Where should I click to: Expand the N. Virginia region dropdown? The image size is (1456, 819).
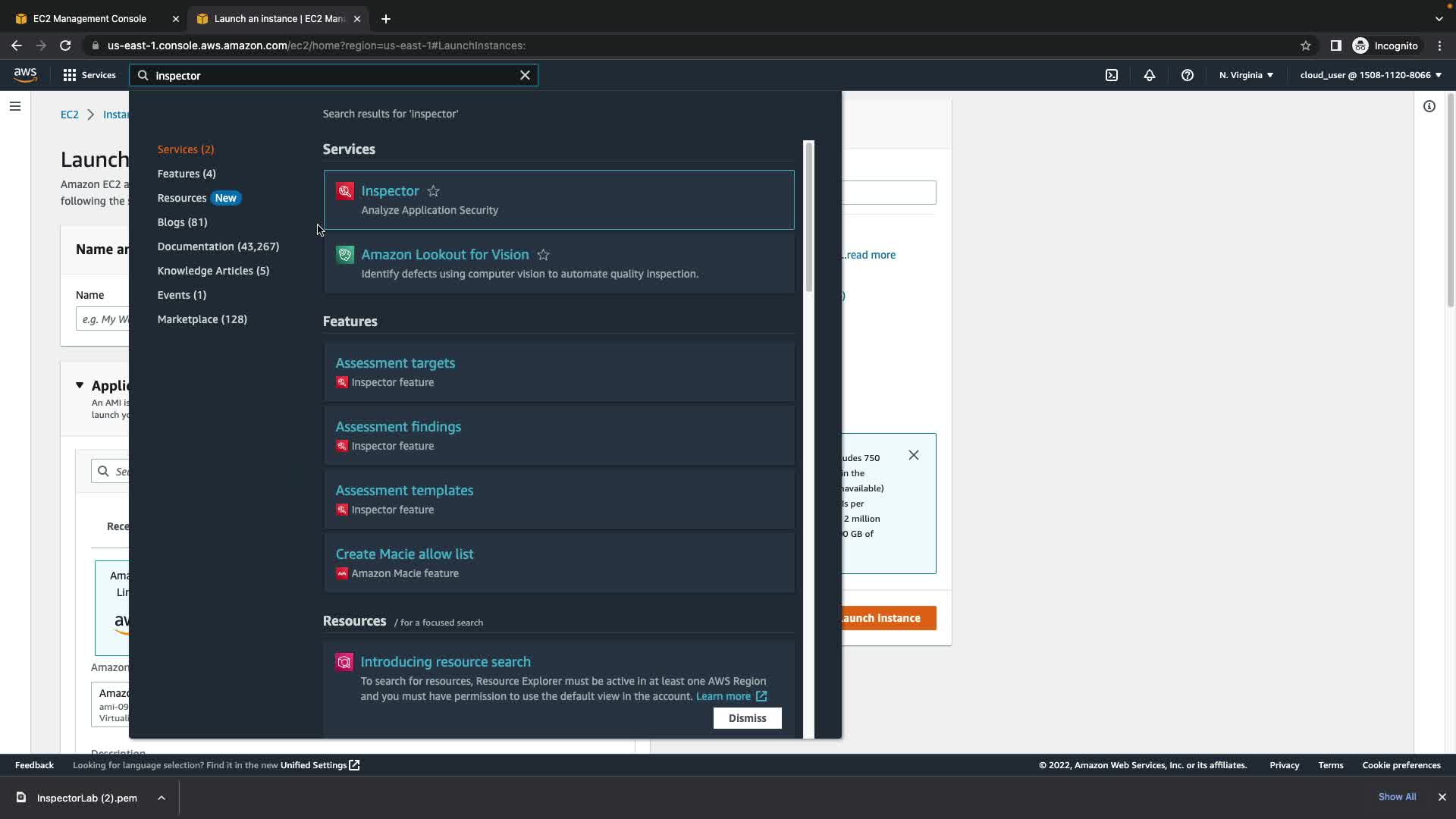[x=1246, y=75]
